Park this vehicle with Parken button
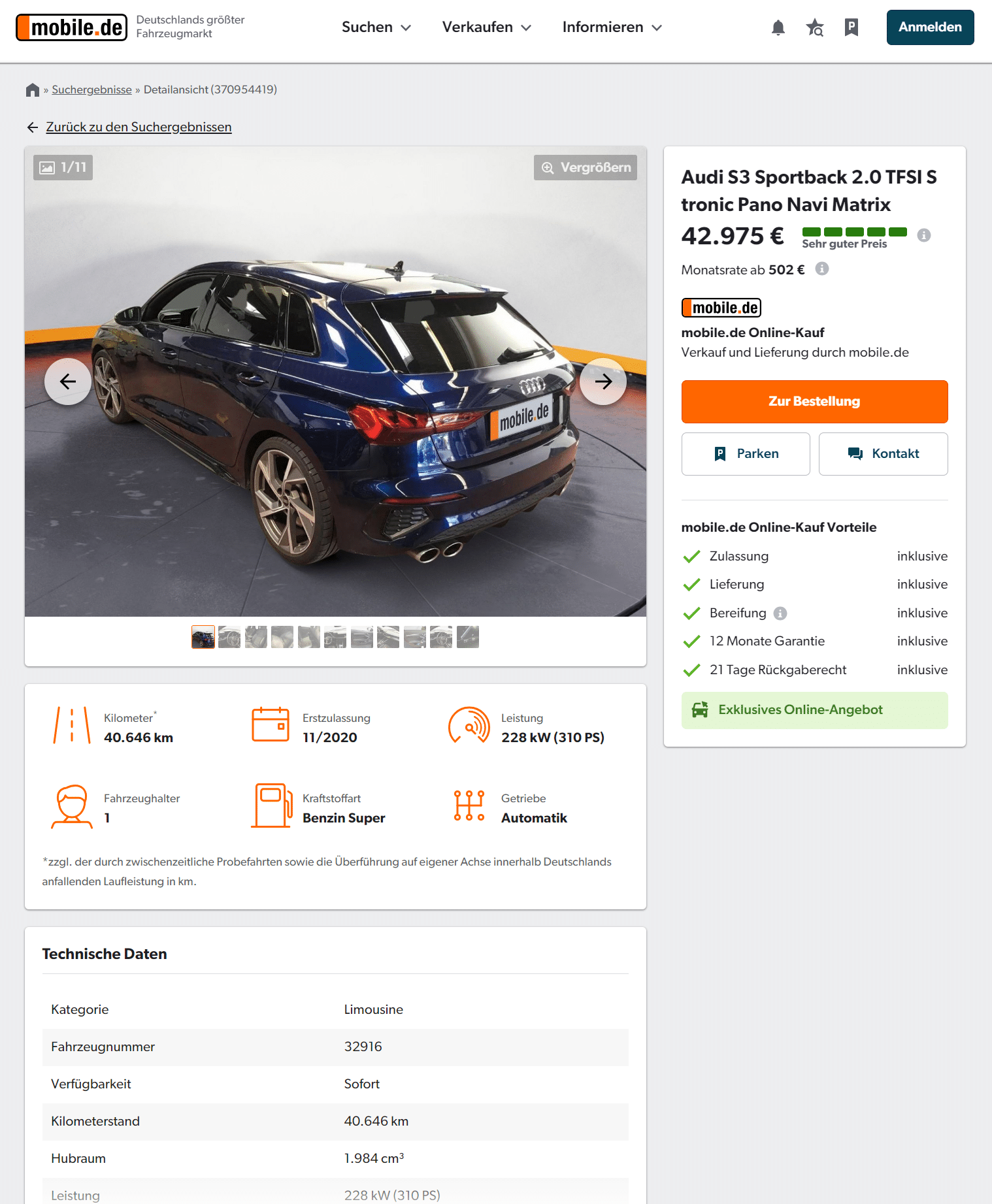This screenshot has width=992, height=1204. (746, 454)
